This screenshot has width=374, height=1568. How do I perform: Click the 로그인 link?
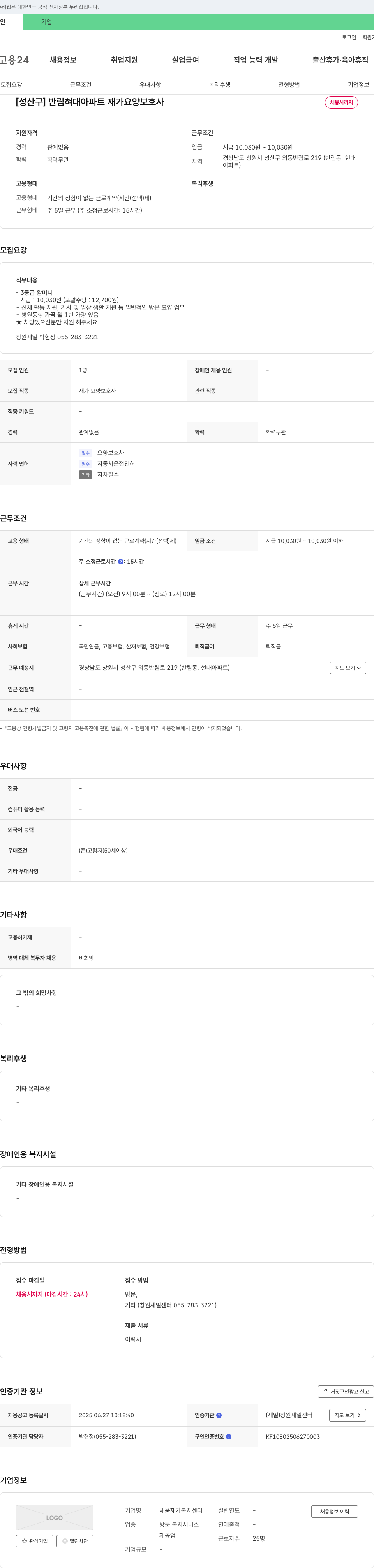349,37
